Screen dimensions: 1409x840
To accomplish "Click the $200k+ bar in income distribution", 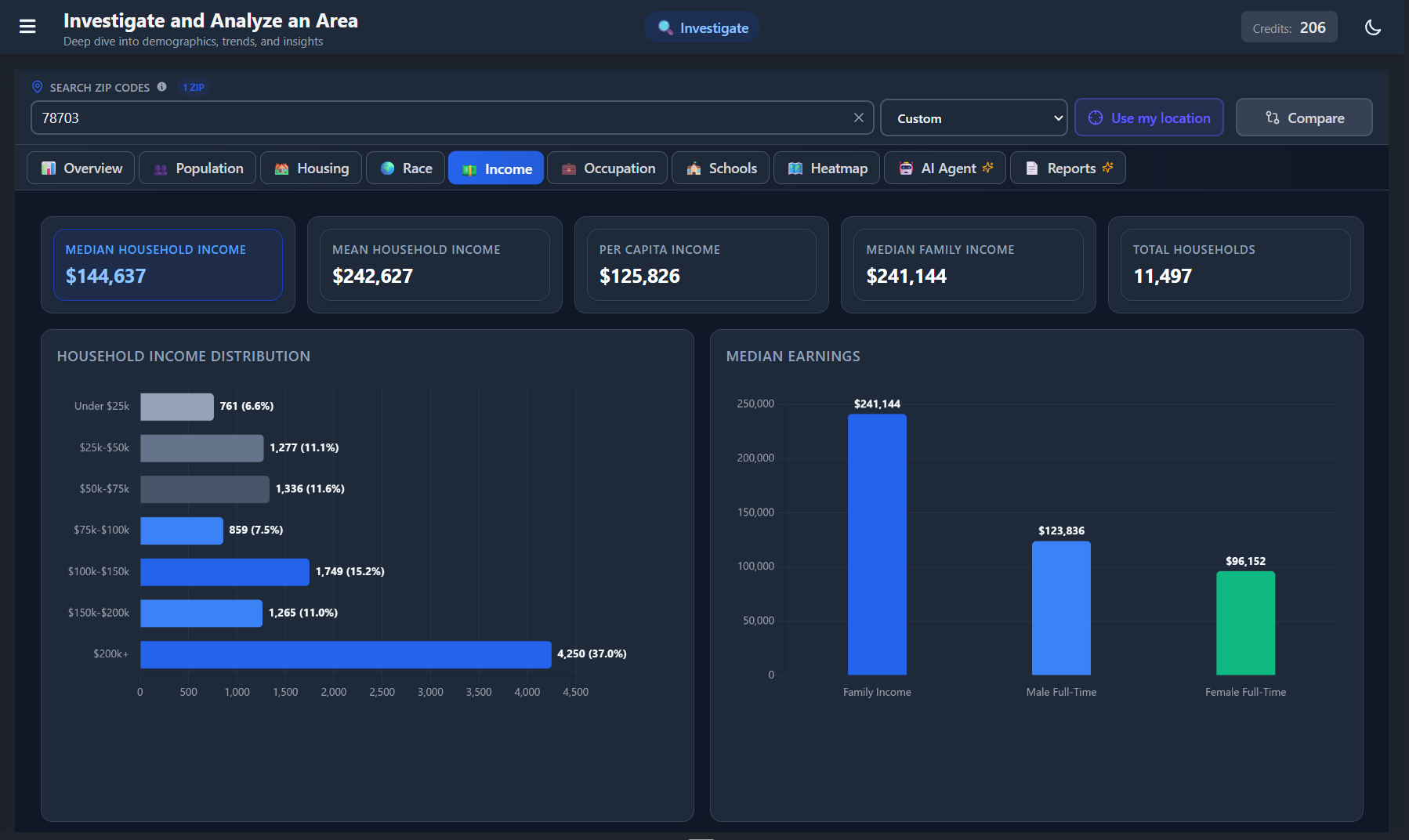I will 345,654.
